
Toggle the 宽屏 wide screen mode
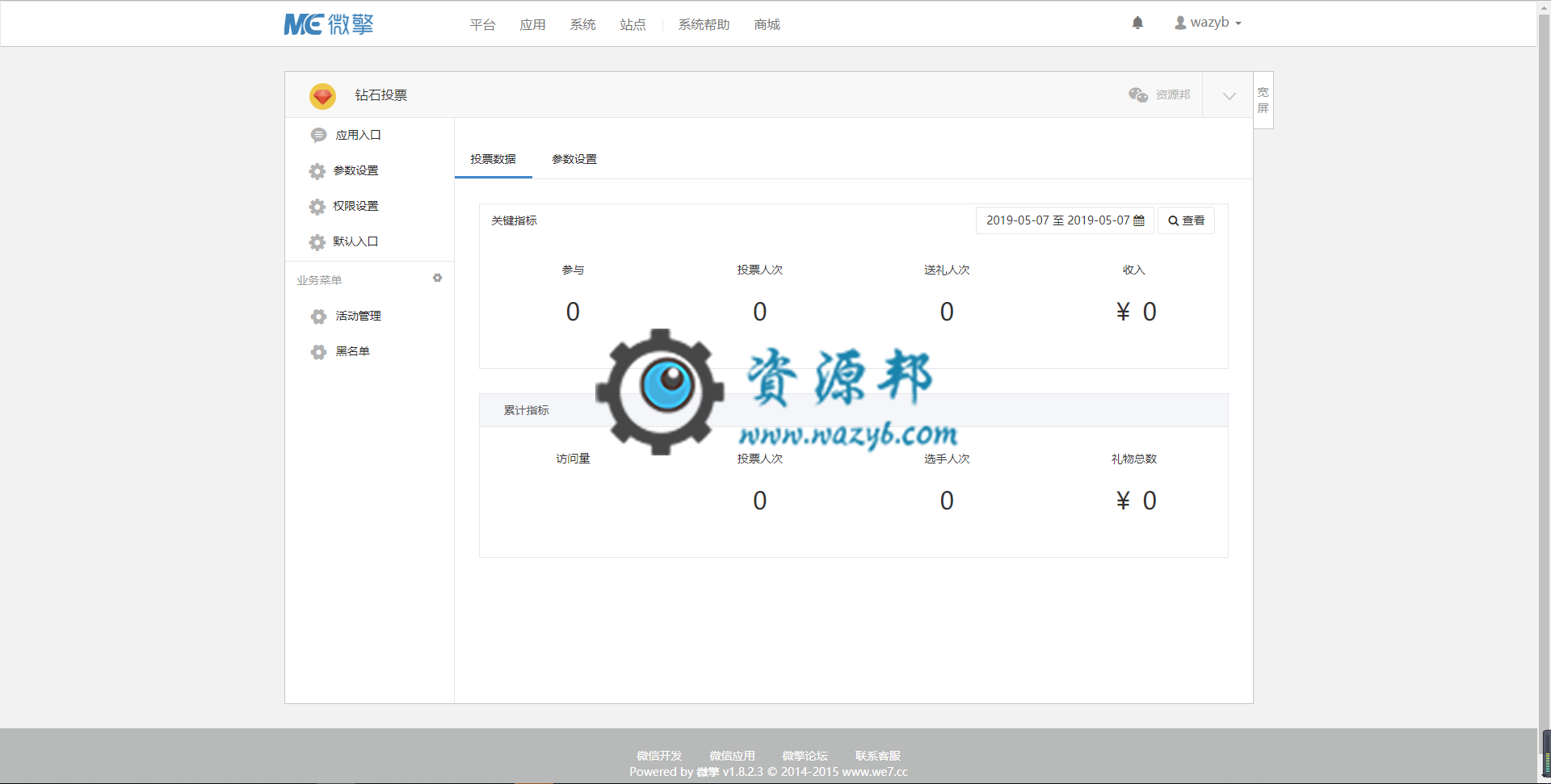click(x=1263, y=100)
